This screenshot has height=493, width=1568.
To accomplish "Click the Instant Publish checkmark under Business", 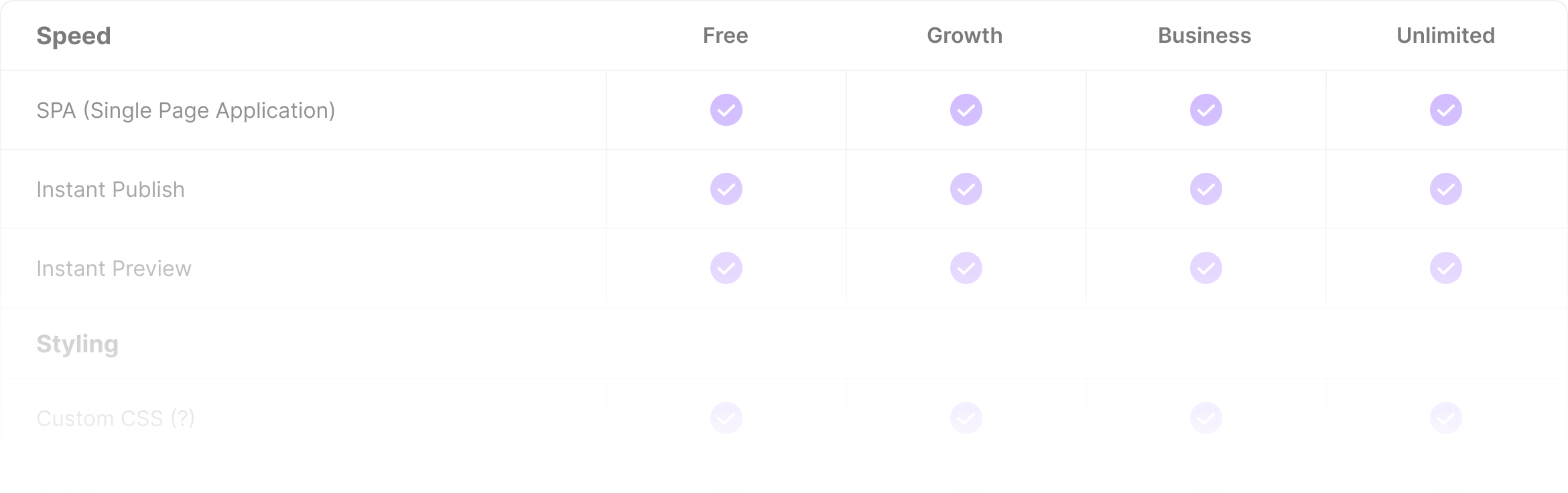I will click(x=1206, y=189).
